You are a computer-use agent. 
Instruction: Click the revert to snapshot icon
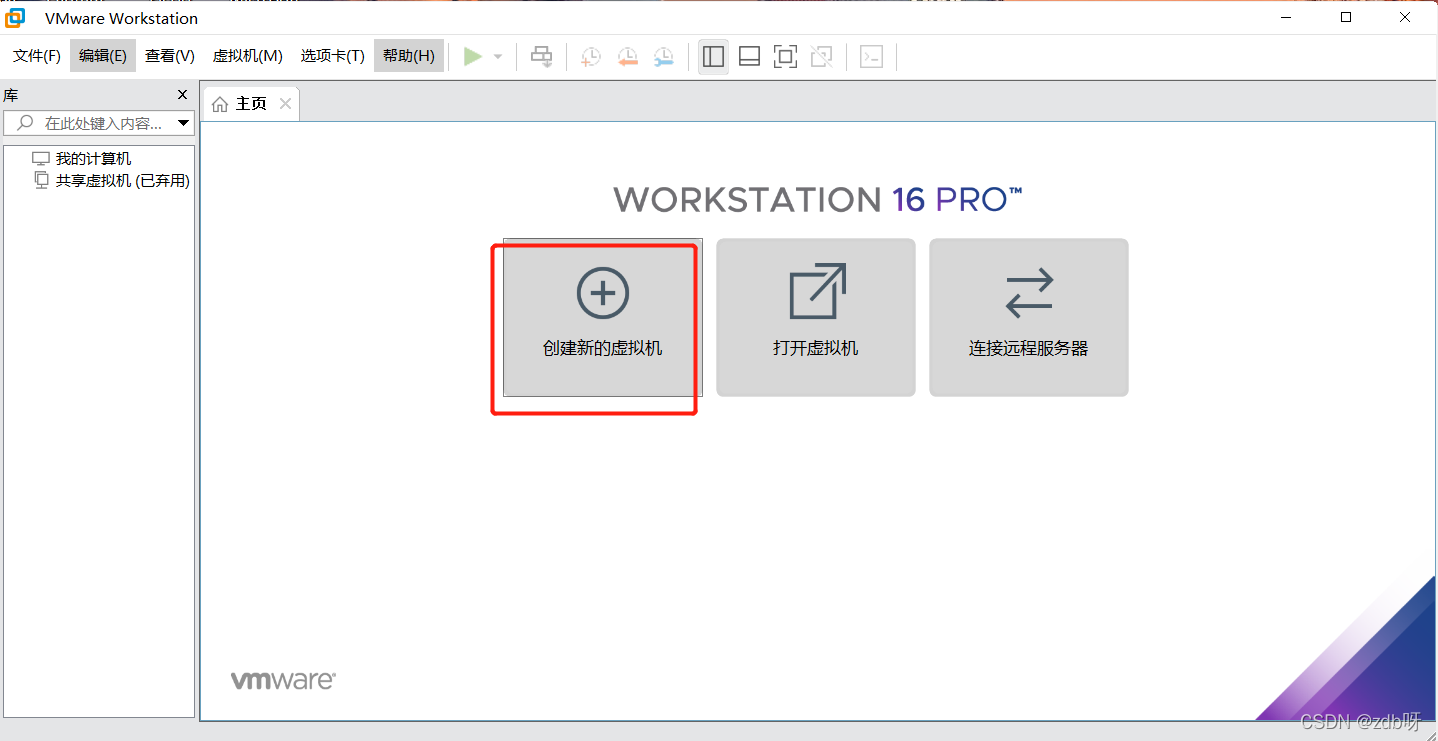(x=627, y=57)
